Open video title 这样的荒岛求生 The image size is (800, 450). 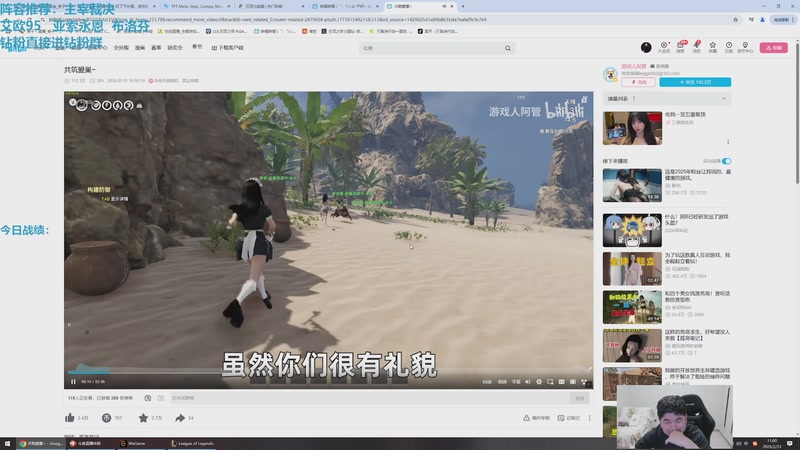[697, 335]
